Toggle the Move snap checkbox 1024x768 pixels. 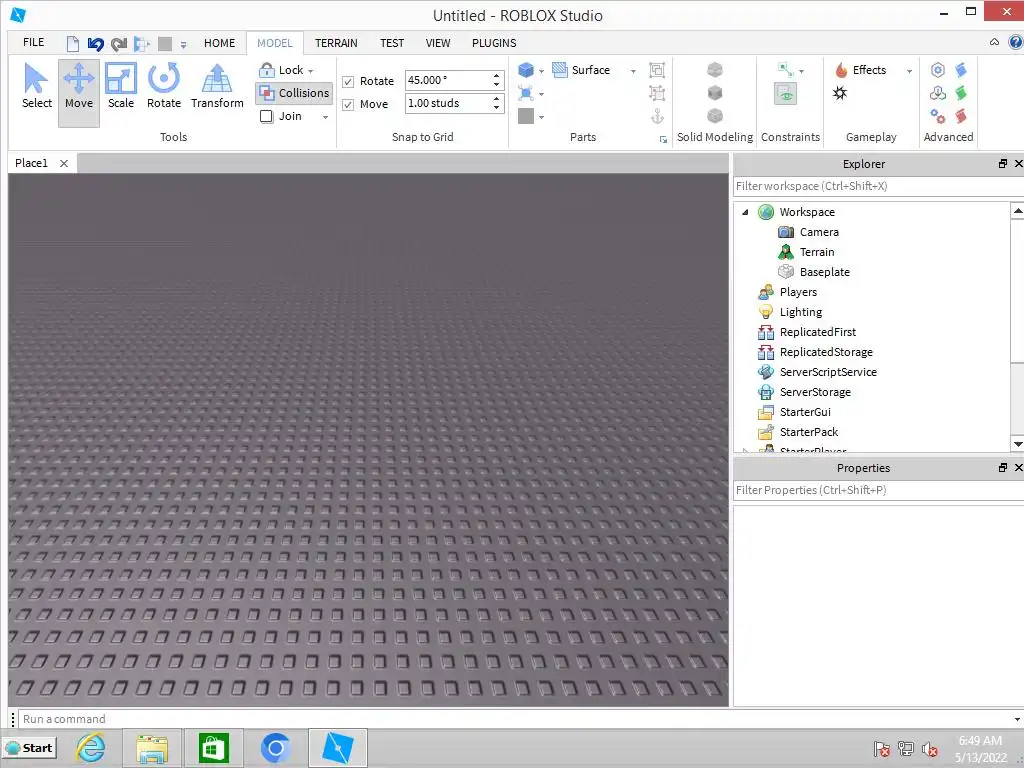coord(348,104)
